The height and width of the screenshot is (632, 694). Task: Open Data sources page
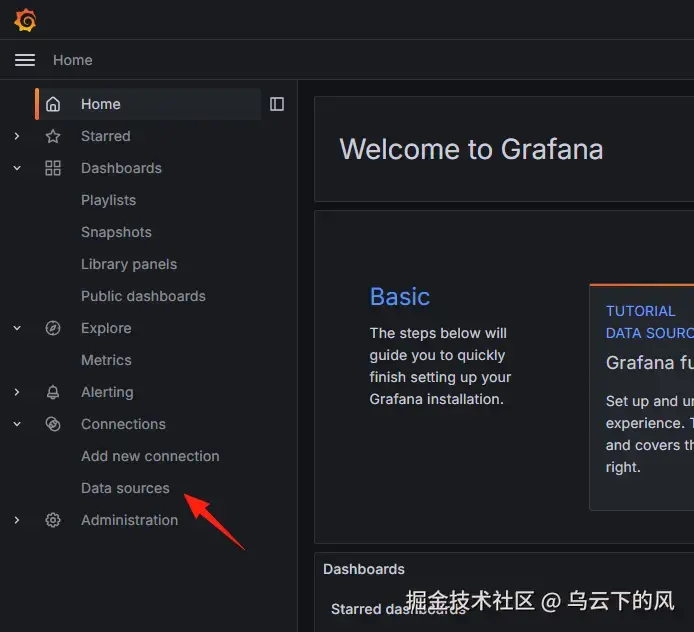[125, 488]
